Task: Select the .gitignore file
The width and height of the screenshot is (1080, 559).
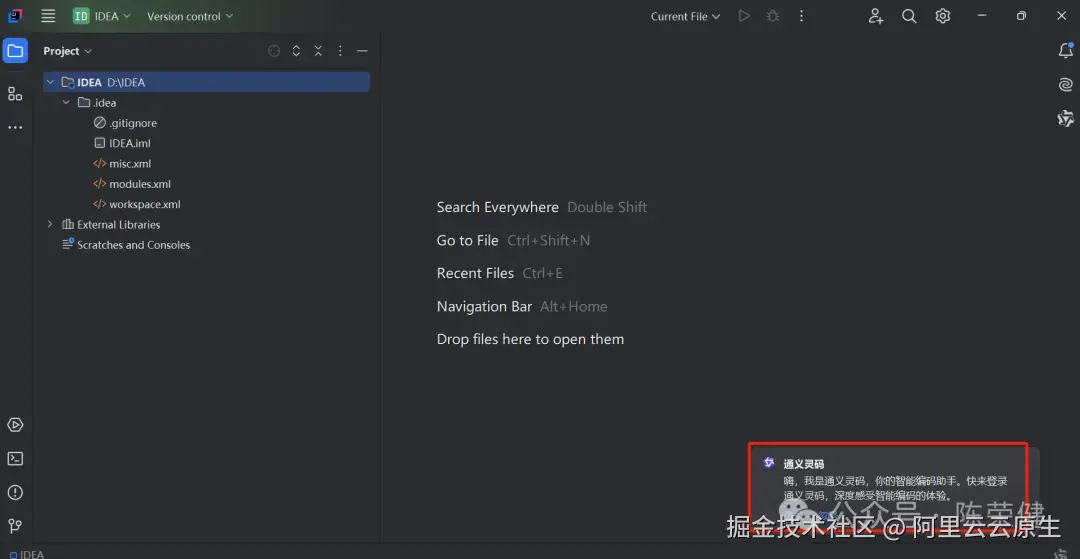Action: click(x=125, y=123)
